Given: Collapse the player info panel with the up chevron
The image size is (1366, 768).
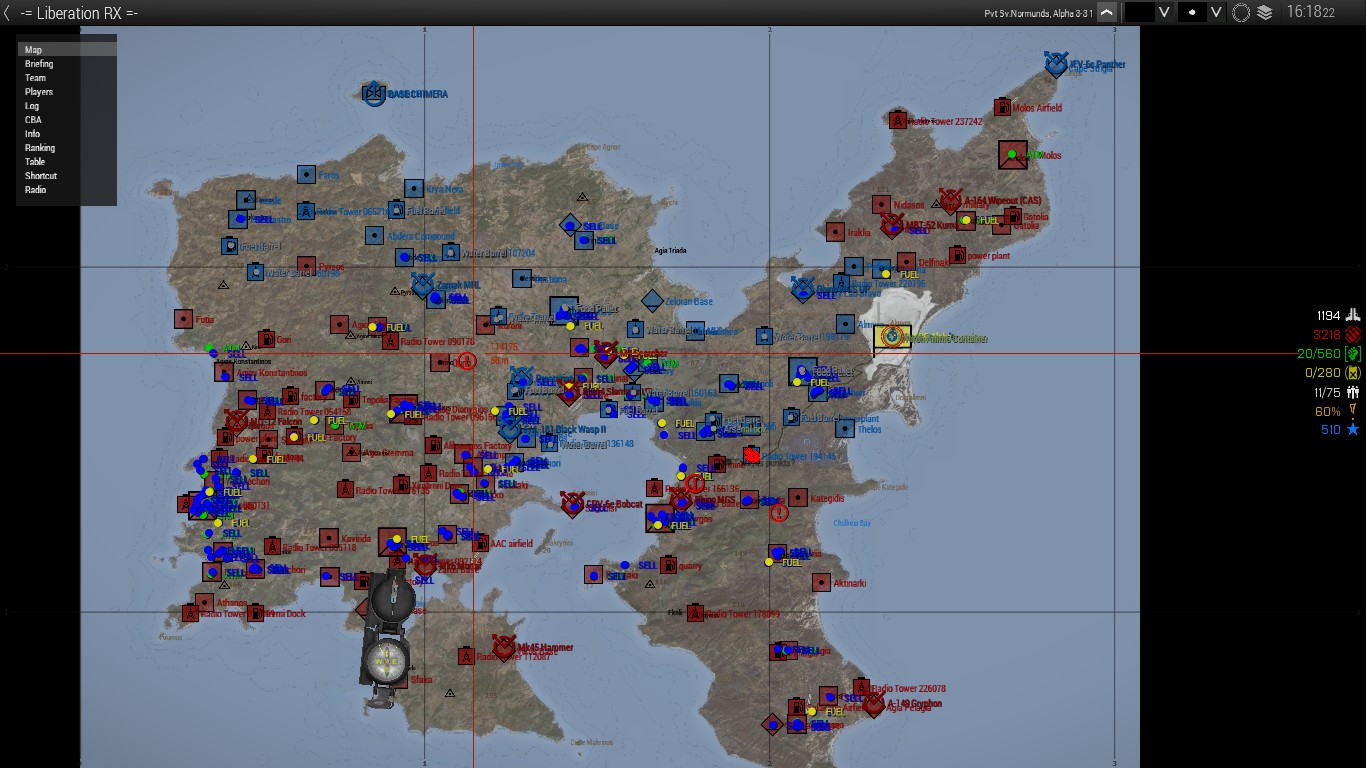Looking at the screenshot, I should tap(1106, 12).
